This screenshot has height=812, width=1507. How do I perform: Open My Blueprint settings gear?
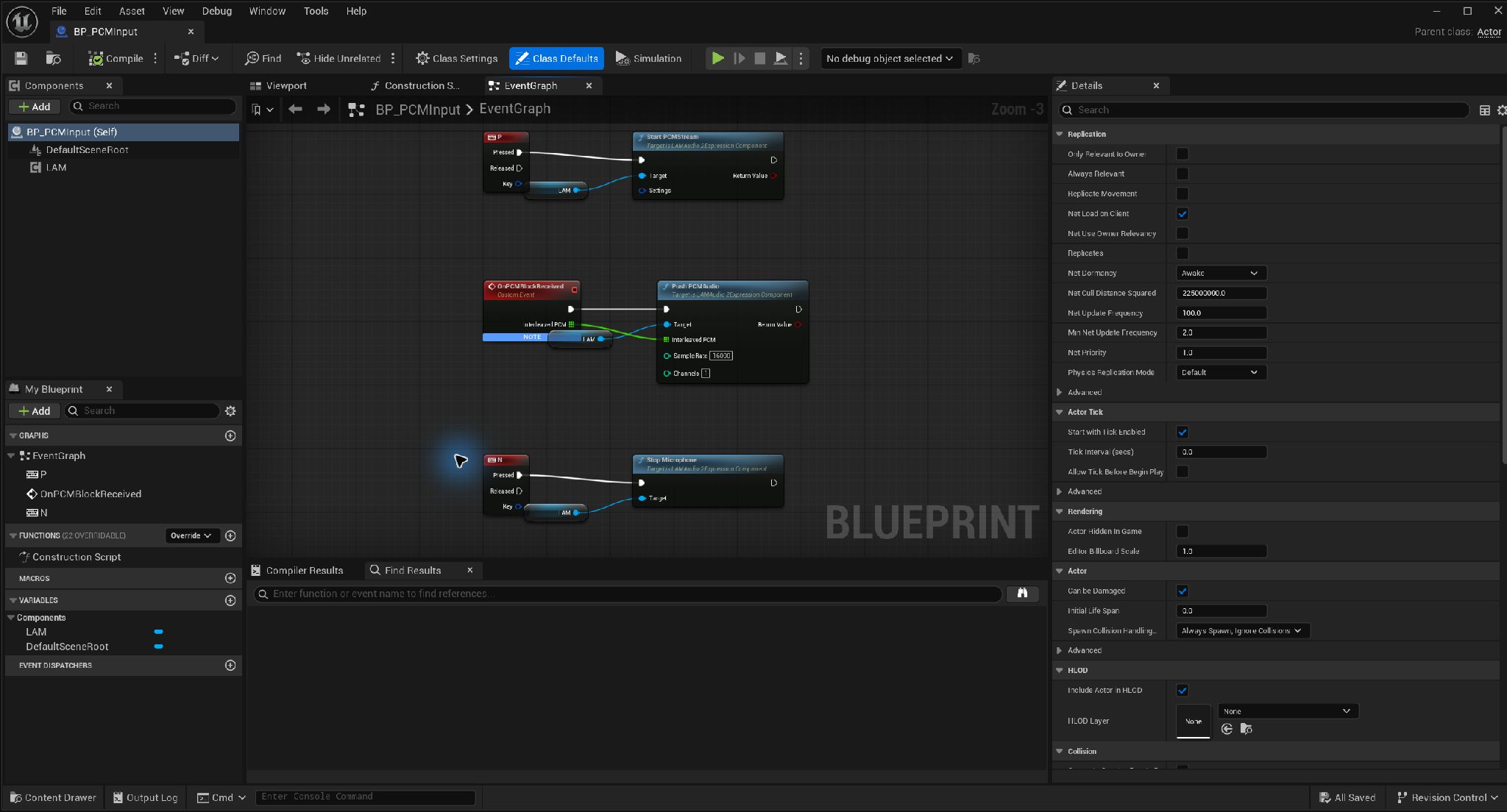pos(230,410)
